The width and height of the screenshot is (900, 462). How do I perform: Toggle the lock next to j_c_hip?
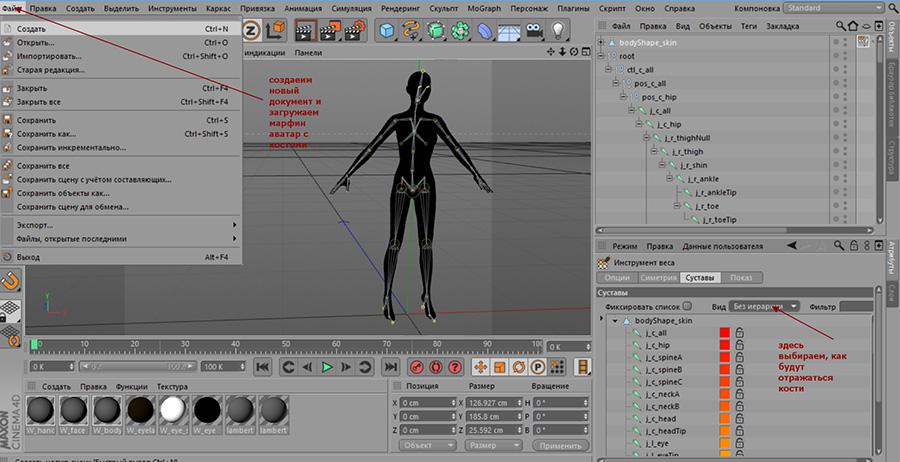point(739,345)
